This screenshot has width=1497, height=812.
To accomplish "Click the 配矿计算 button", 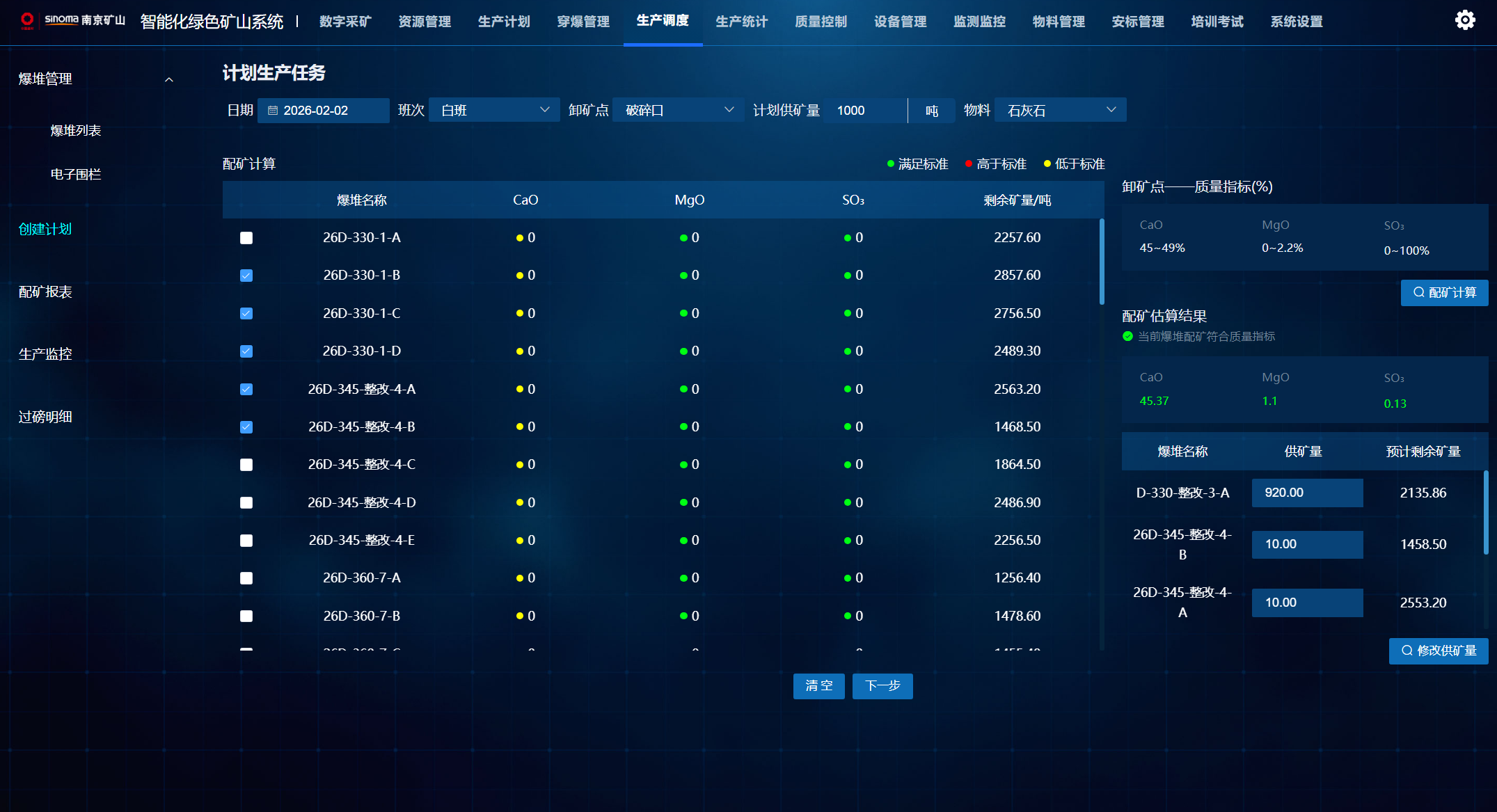I will [1444, 293].
